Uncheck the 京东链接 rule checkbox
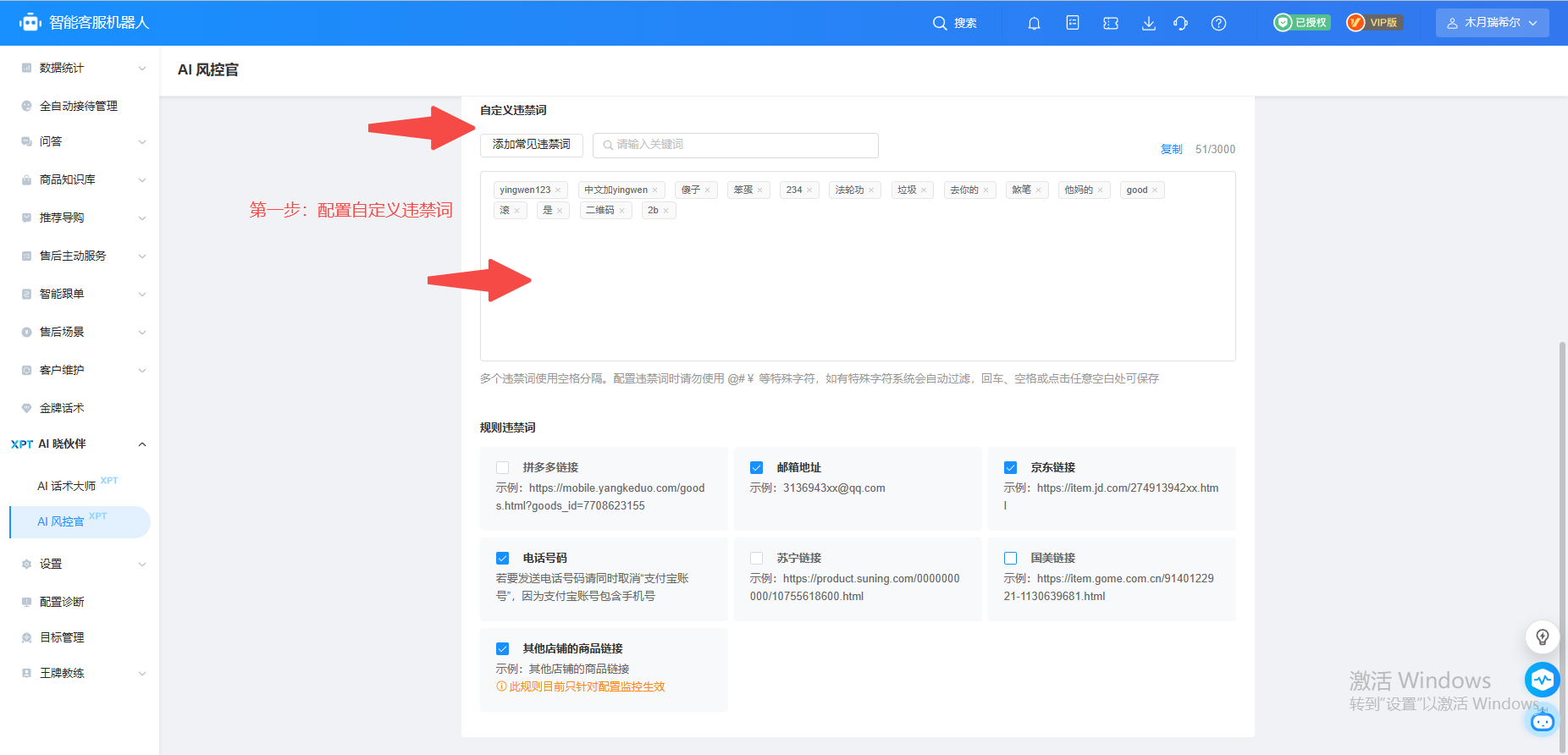Screen dimensions: 1568x755 point(1011,468)
